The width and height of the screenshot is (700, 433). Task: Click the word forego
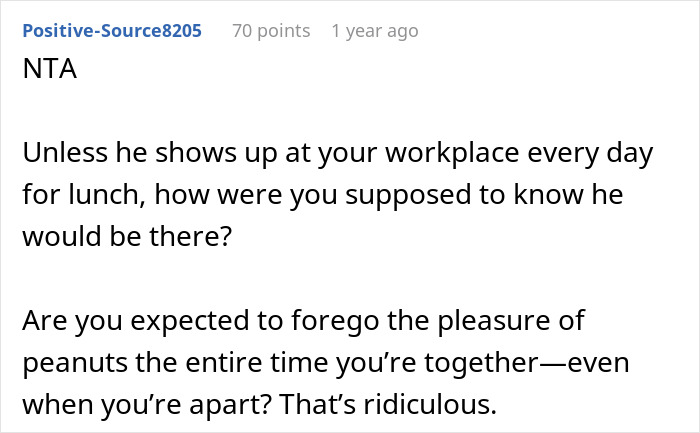[x=335, y=321]
